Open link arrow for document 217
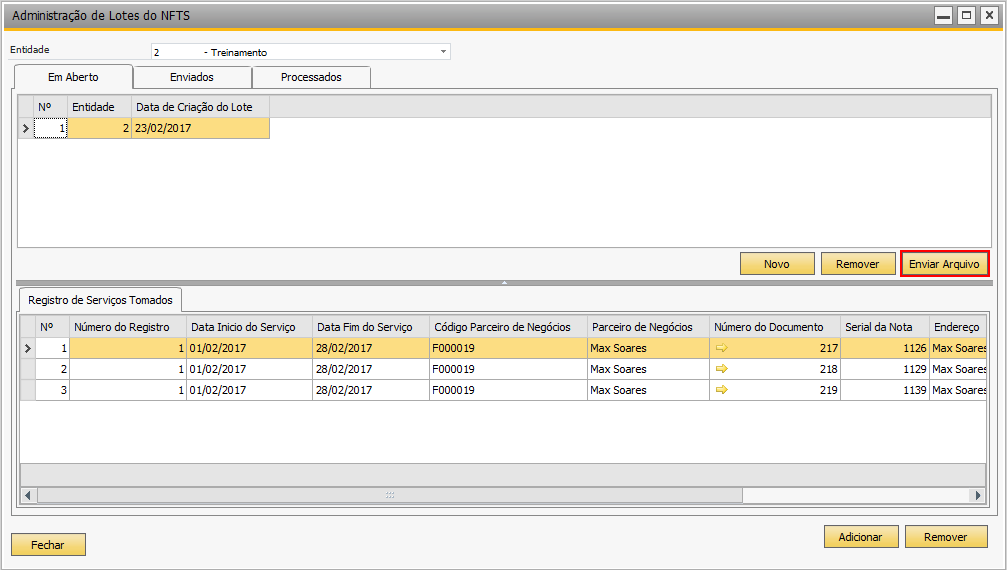Image resolution: width=1007 pixels, height=570 pixels. coord(721,348)
